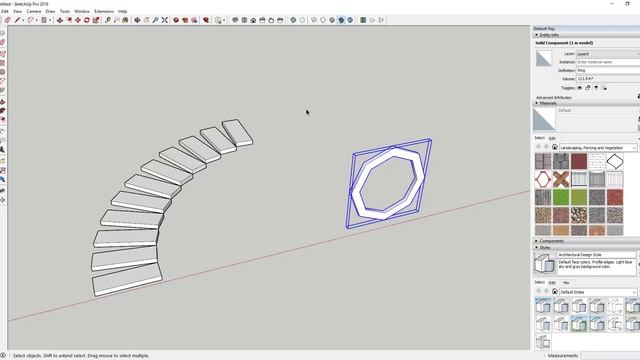
Task: Select the first style thumbnail in Default Styles
Action: click(x=543, y=306)
